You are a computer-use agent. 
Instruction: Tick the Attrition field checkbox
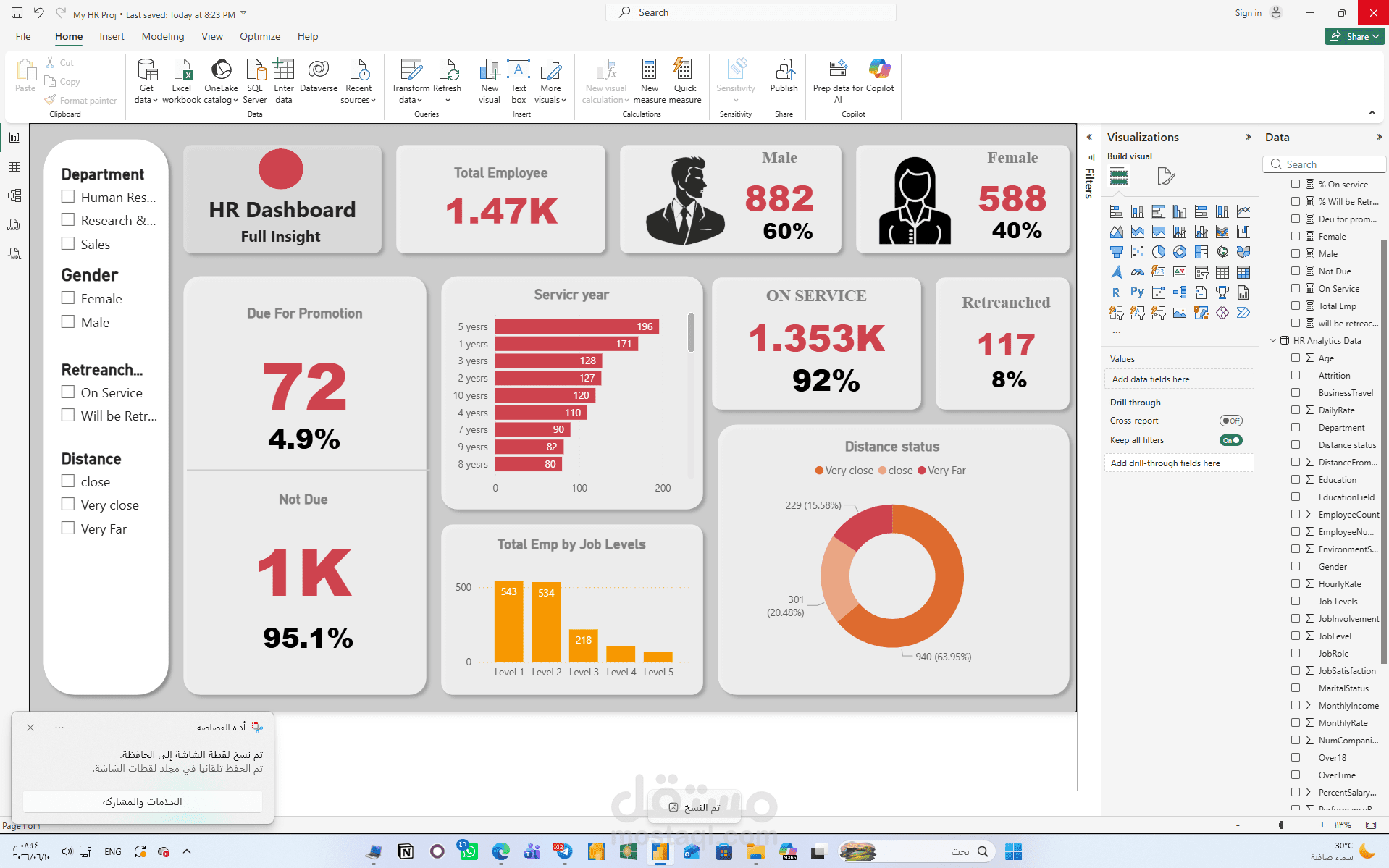[1296, 375]
